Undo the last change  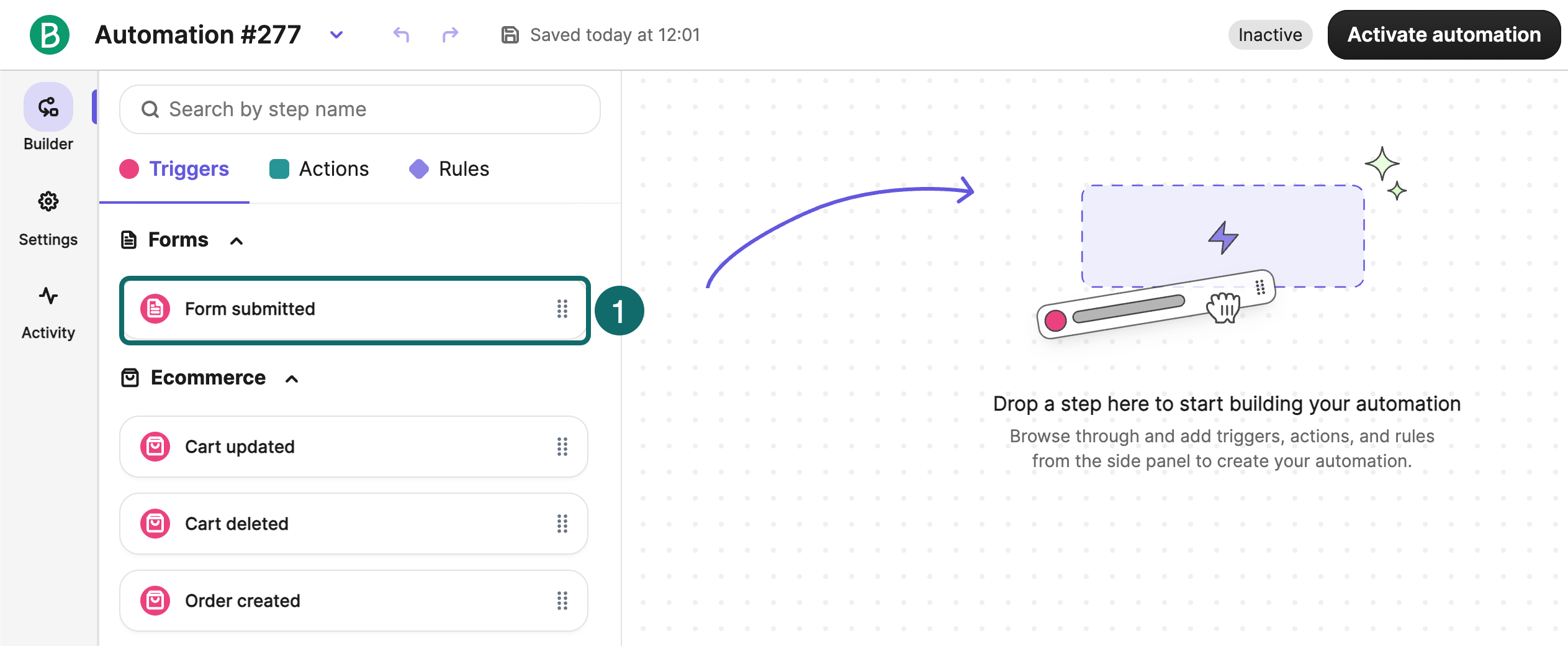(401, 35)
